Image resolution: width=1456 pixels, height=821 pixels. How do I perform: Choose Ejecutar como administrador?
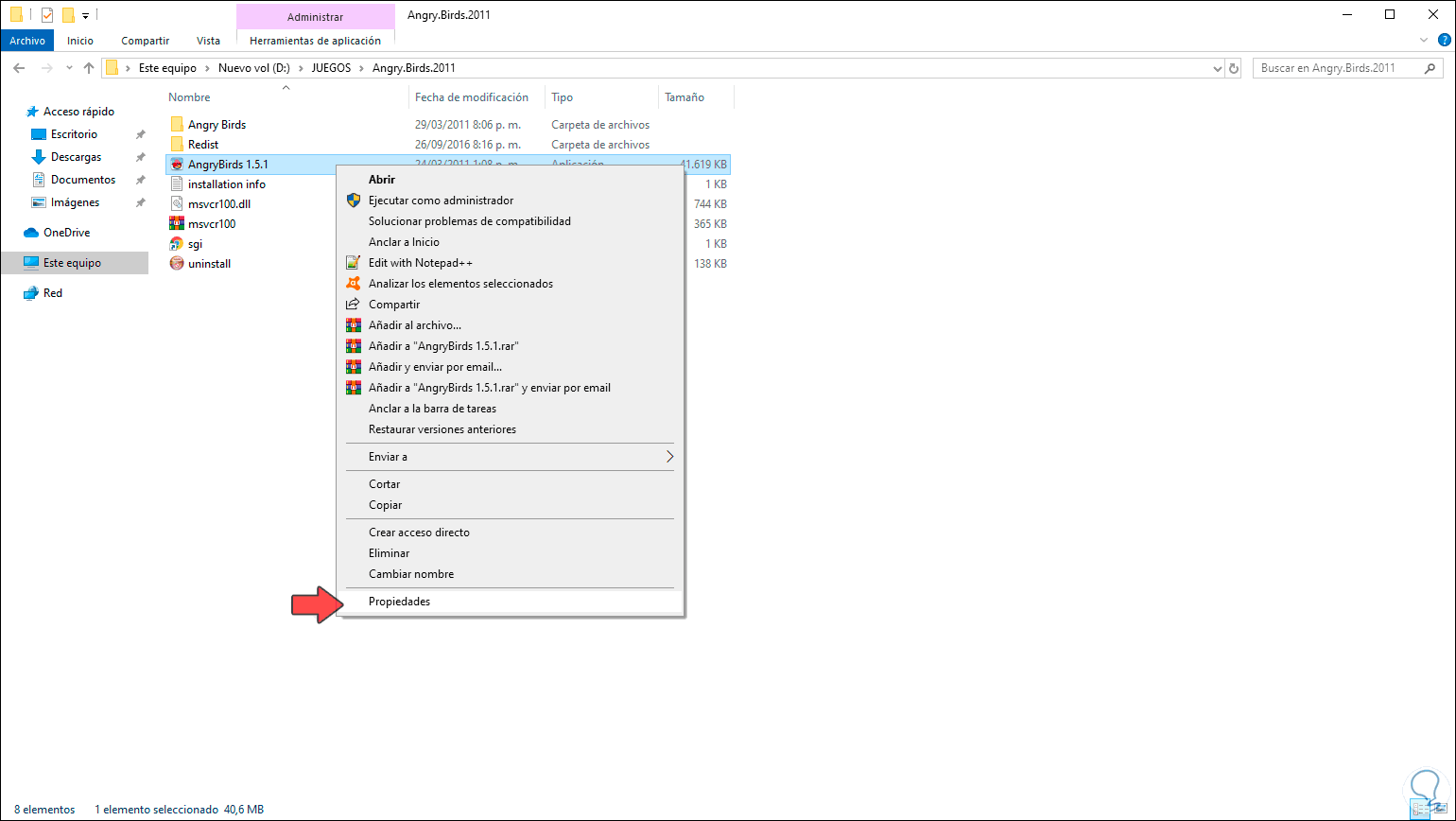(x=511, y=201)
